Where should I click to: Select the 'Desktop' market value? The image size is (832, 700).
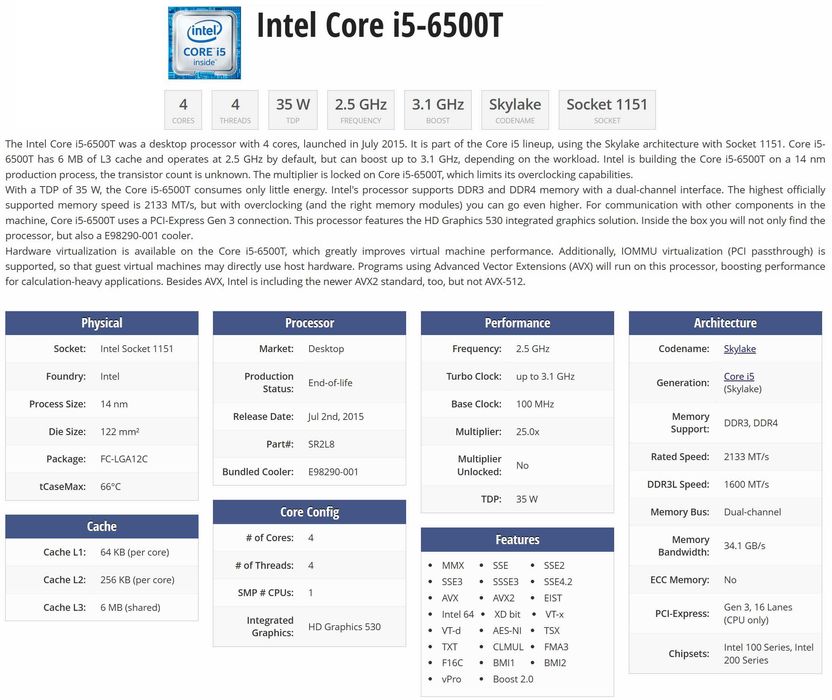[x=326, y=349]
